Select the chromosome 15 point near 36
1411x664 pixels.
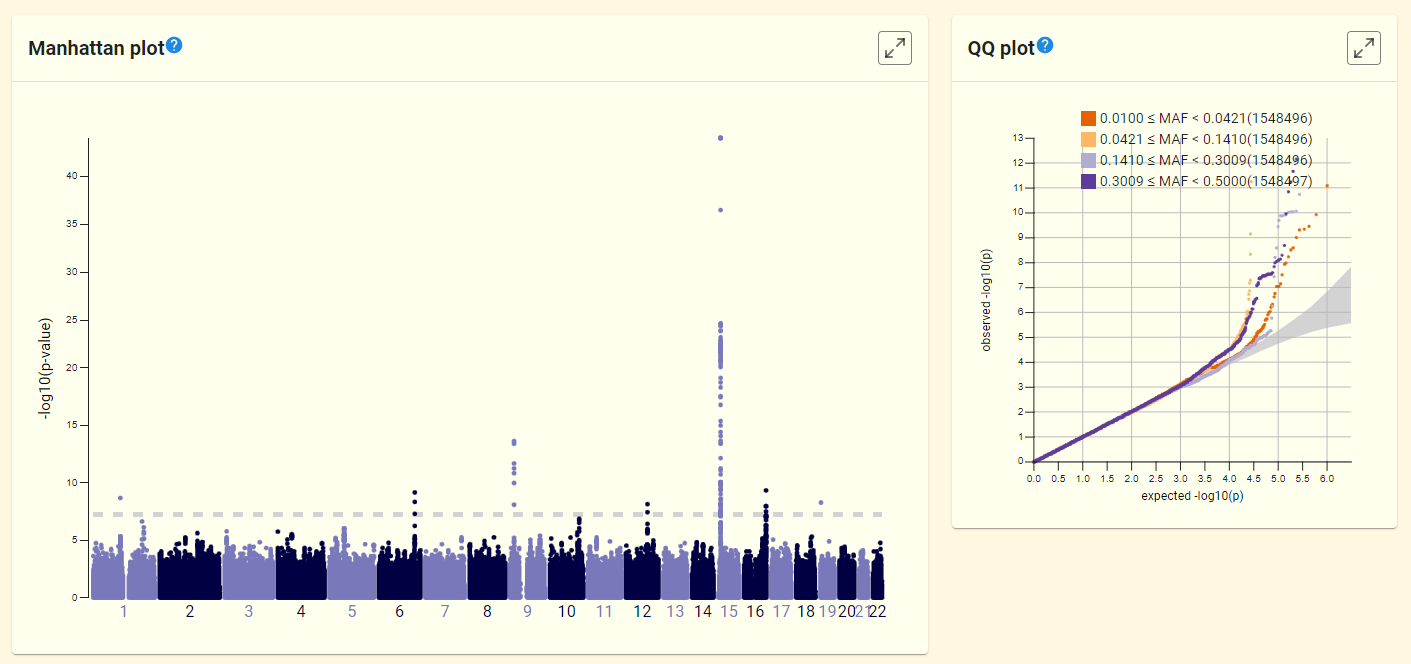tap(720, 210)
